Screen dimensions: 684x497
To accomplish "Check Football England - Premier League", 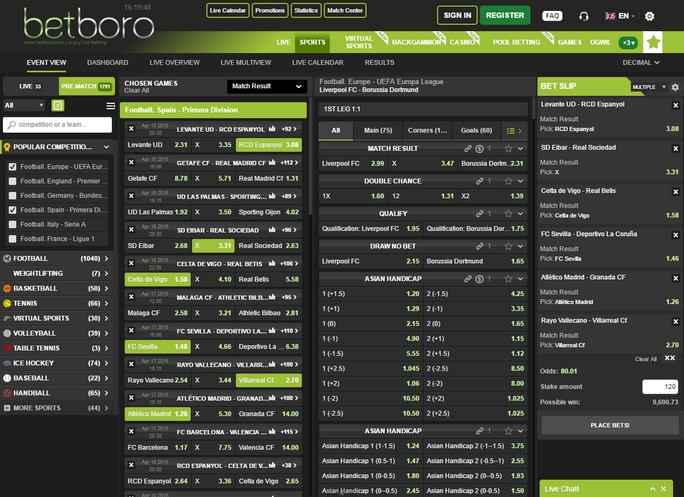I will [13, 181].
